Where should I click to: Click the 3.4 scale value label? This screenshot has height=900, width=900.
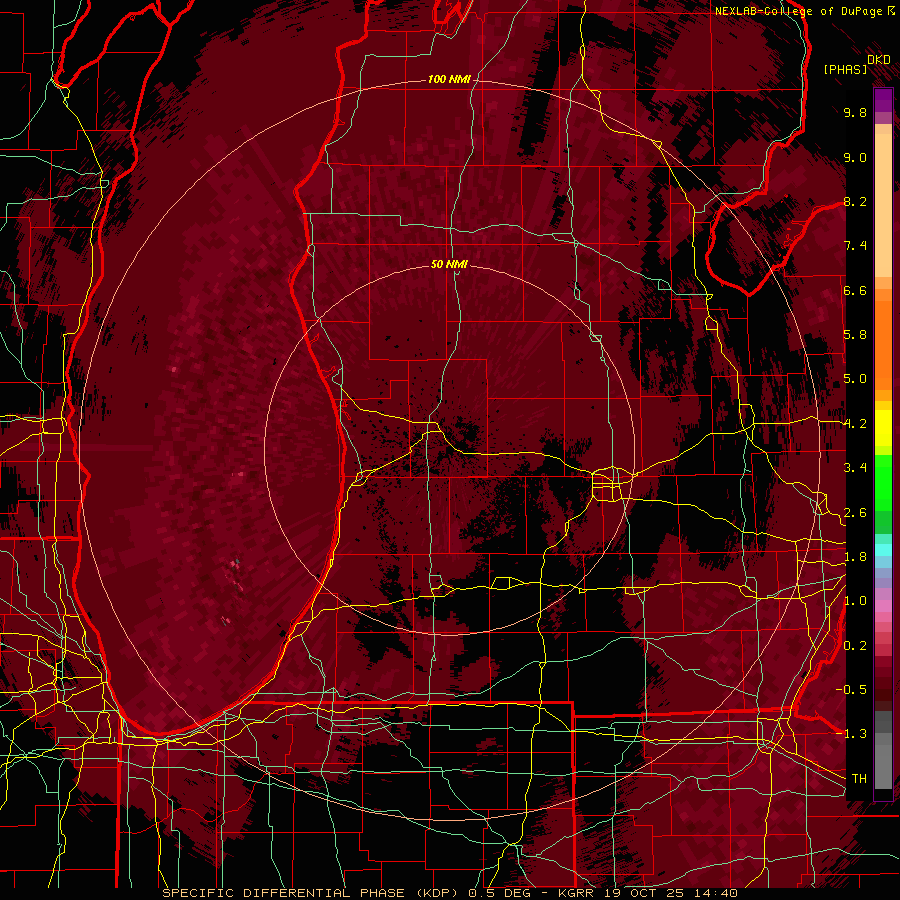coord(855,468)
